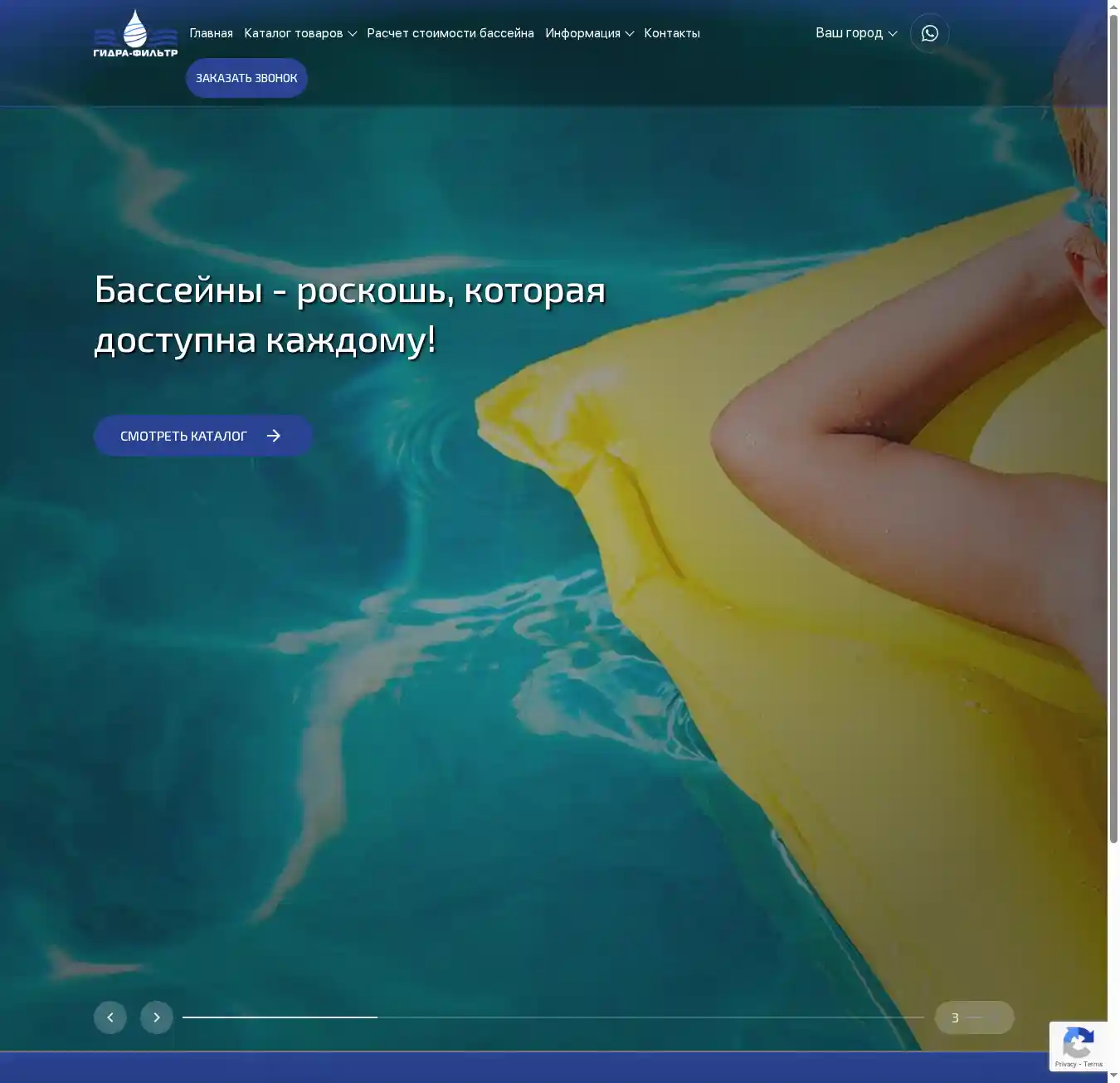This screenshot has width=1120, height=1083.
Task: Expand the Информация dropdown menu
Action: tap(589, 33)
